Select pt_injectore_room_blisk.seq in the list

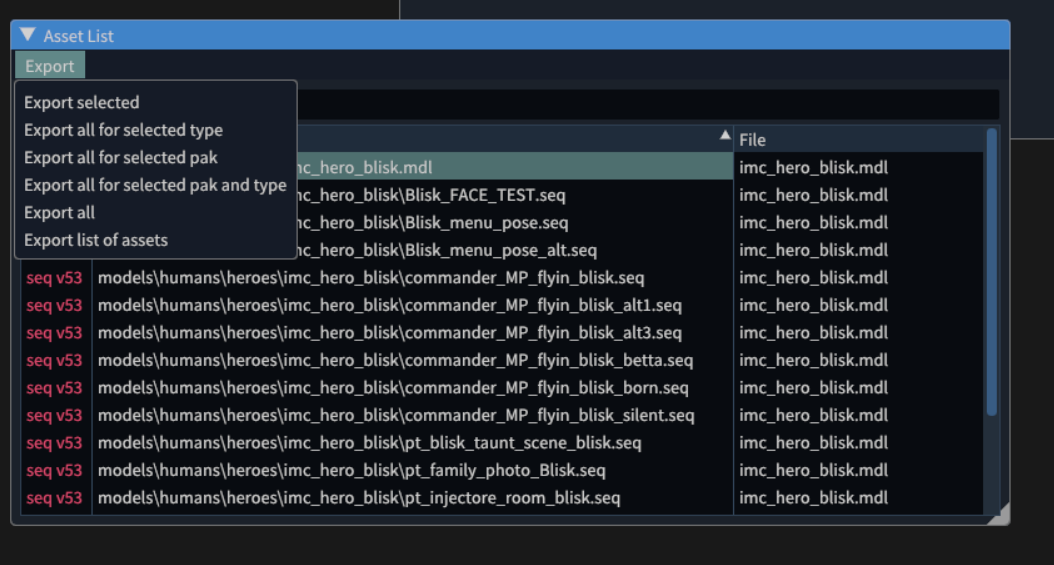pyautogui.click(x=359, y=497)
